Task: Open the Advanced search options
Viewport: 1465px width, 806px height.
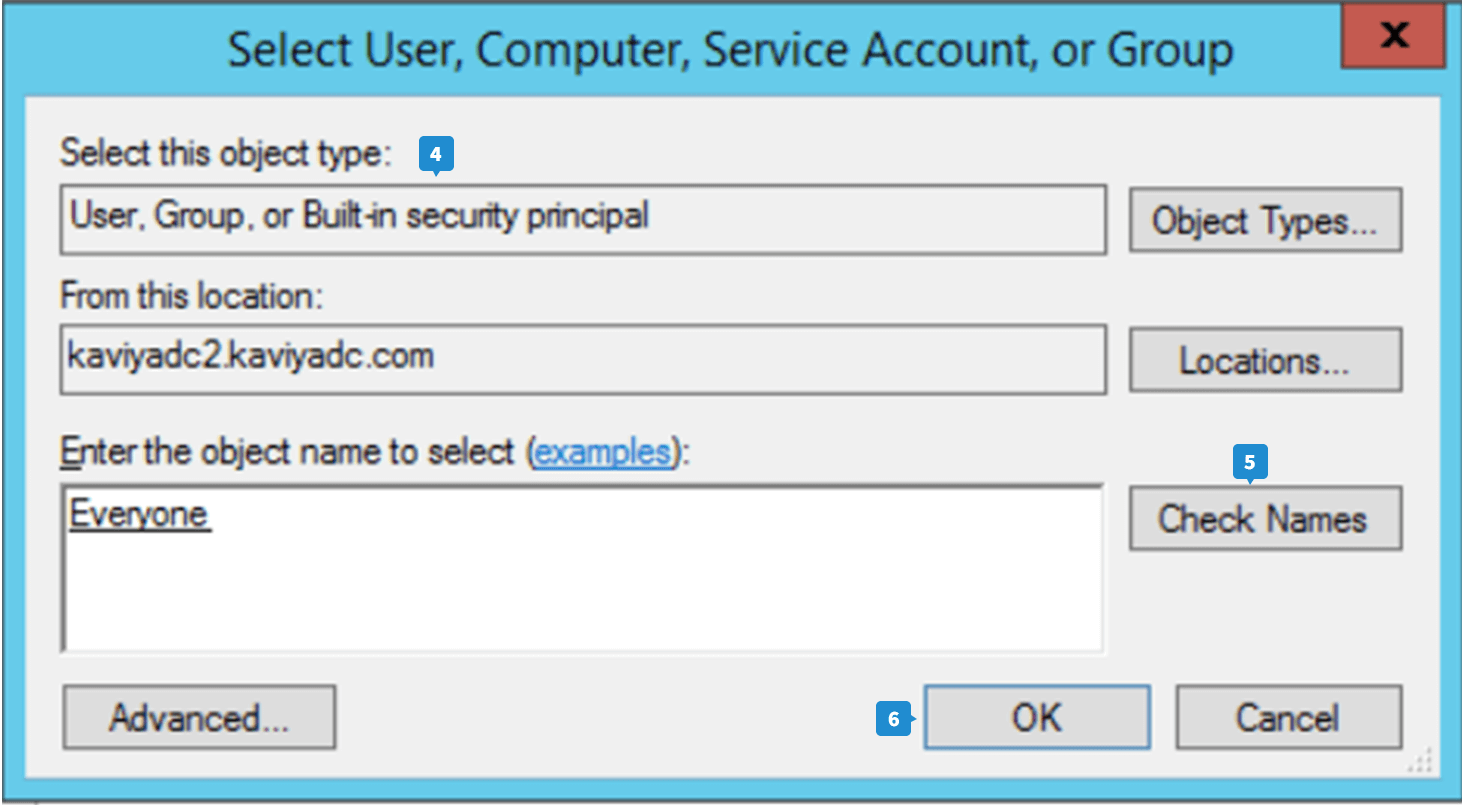Action: coord(199,717)
